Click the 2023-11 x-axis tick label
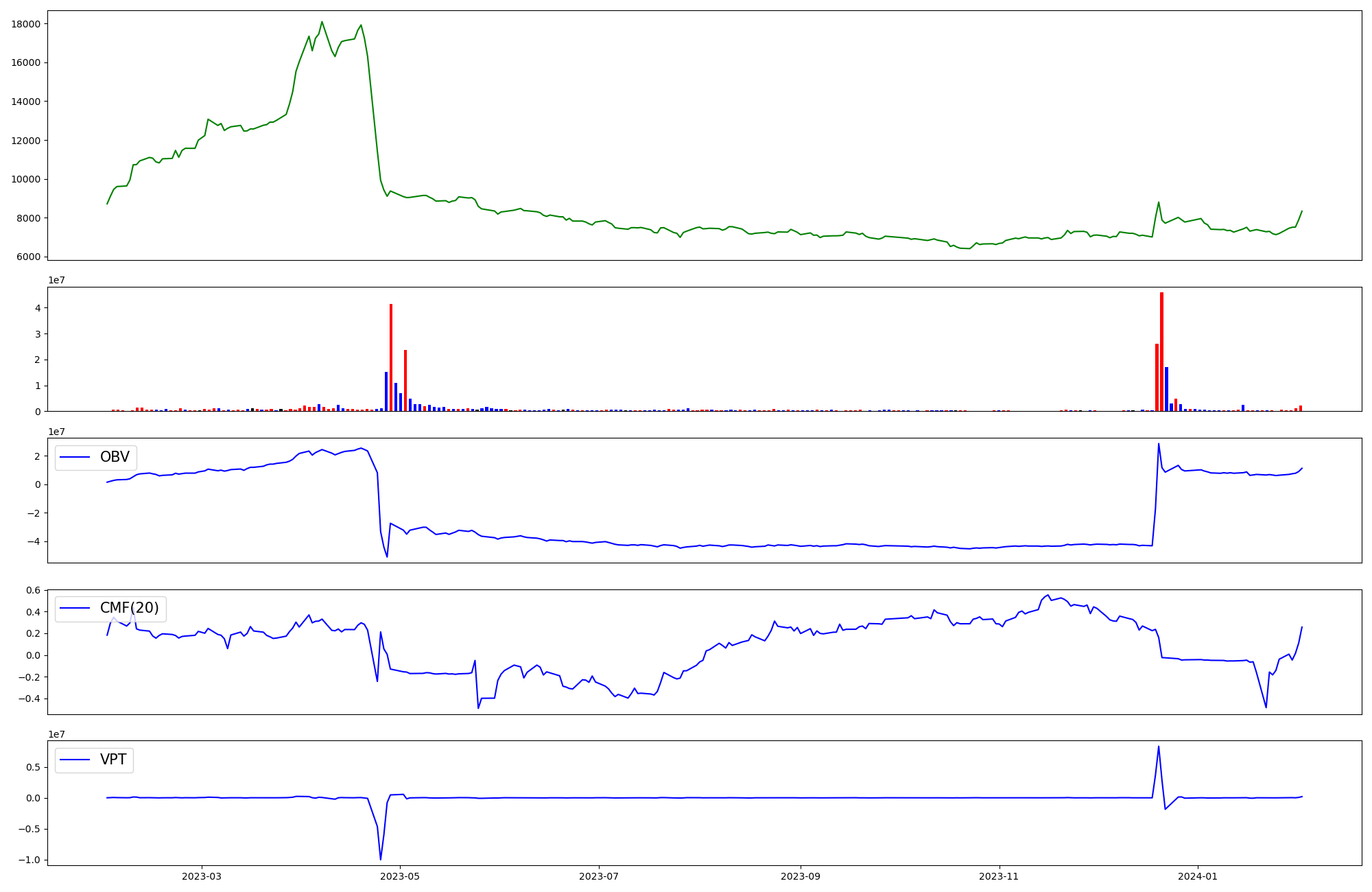Screen dimensions: 1372x892 tap(999, 876)
